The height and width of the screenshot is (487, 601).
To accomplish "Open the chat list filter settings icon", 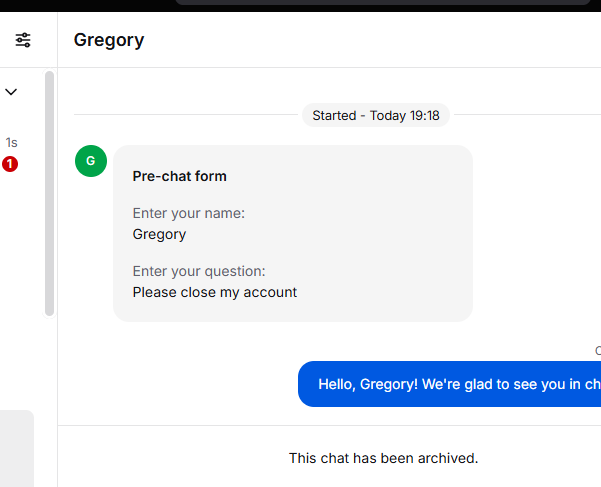I will [x=23, y=40].
